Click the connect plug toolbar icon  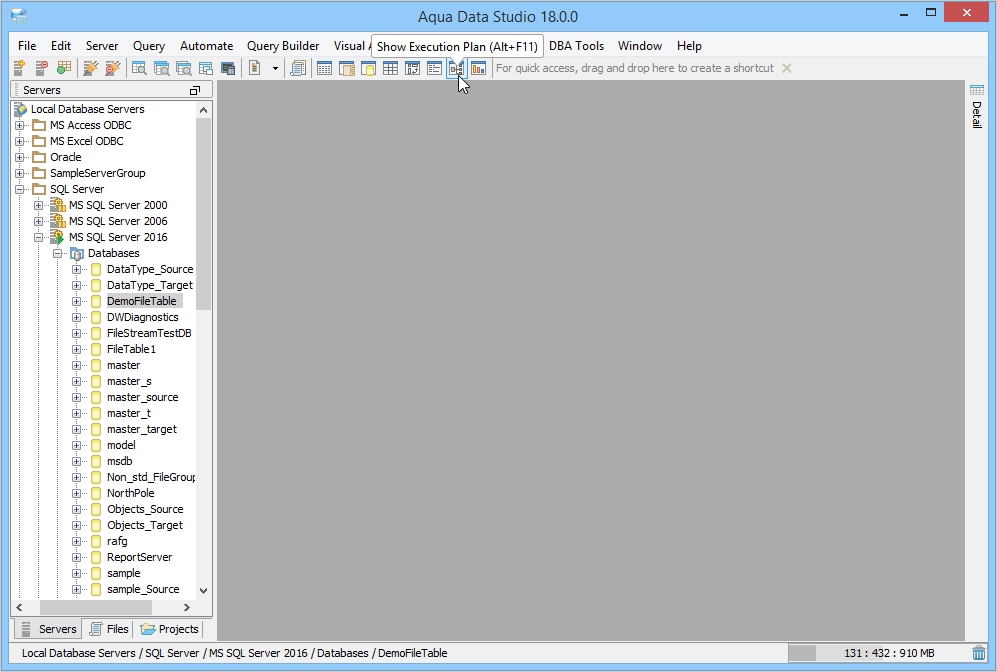(91, 68)
